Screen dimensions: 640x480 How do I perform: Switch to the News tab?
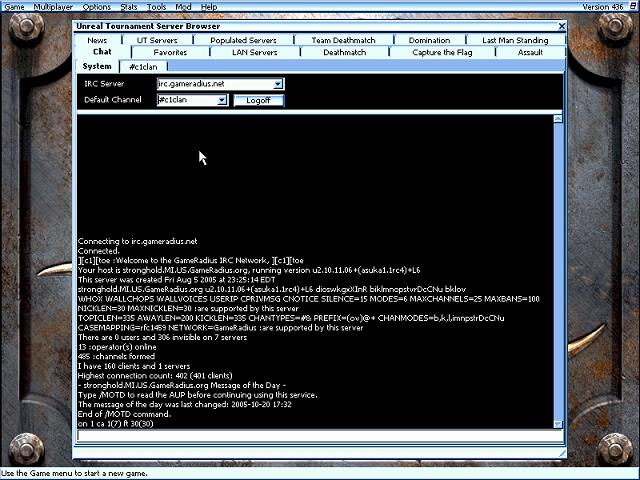point(97,40)
